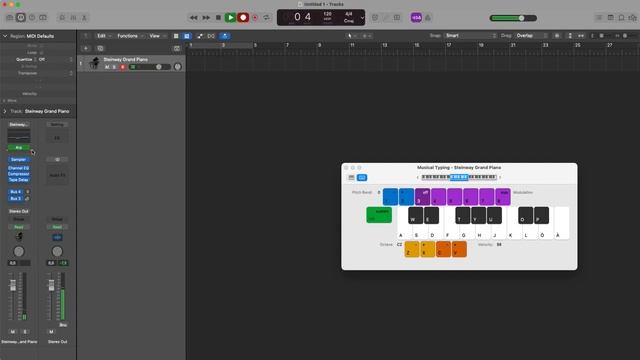This screenshot has width=640, height=360.
Task: Toggle the purple Count-in button
Action: (x=416, y=18)
